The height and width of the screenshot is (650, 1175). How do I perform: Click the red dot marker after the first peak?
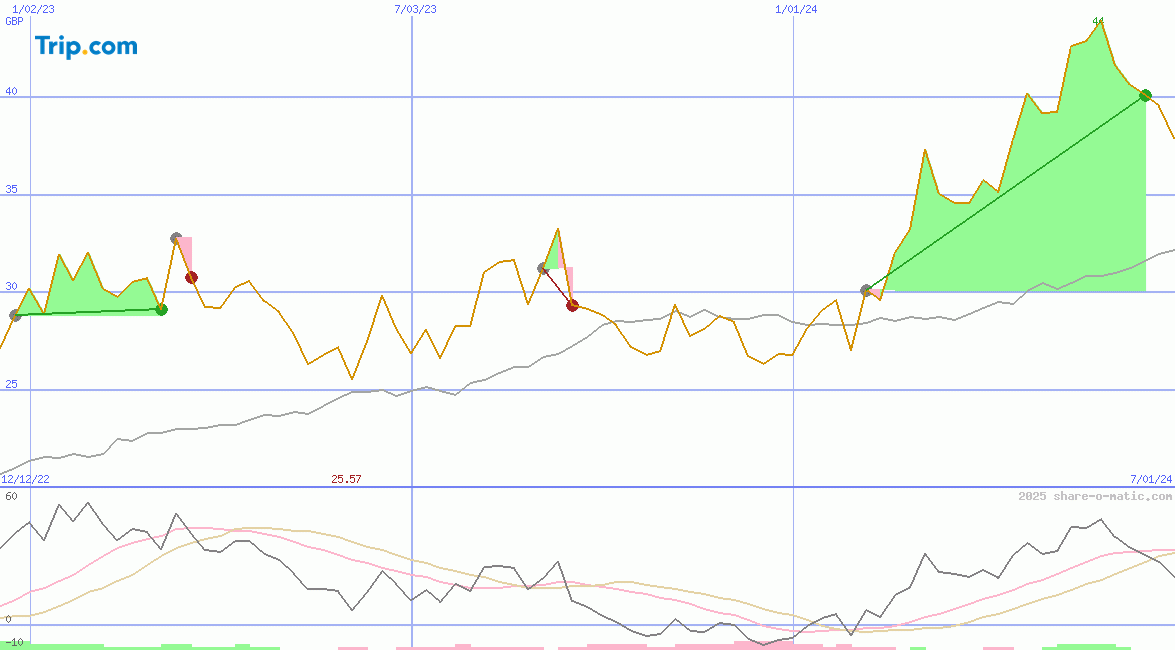191,277
